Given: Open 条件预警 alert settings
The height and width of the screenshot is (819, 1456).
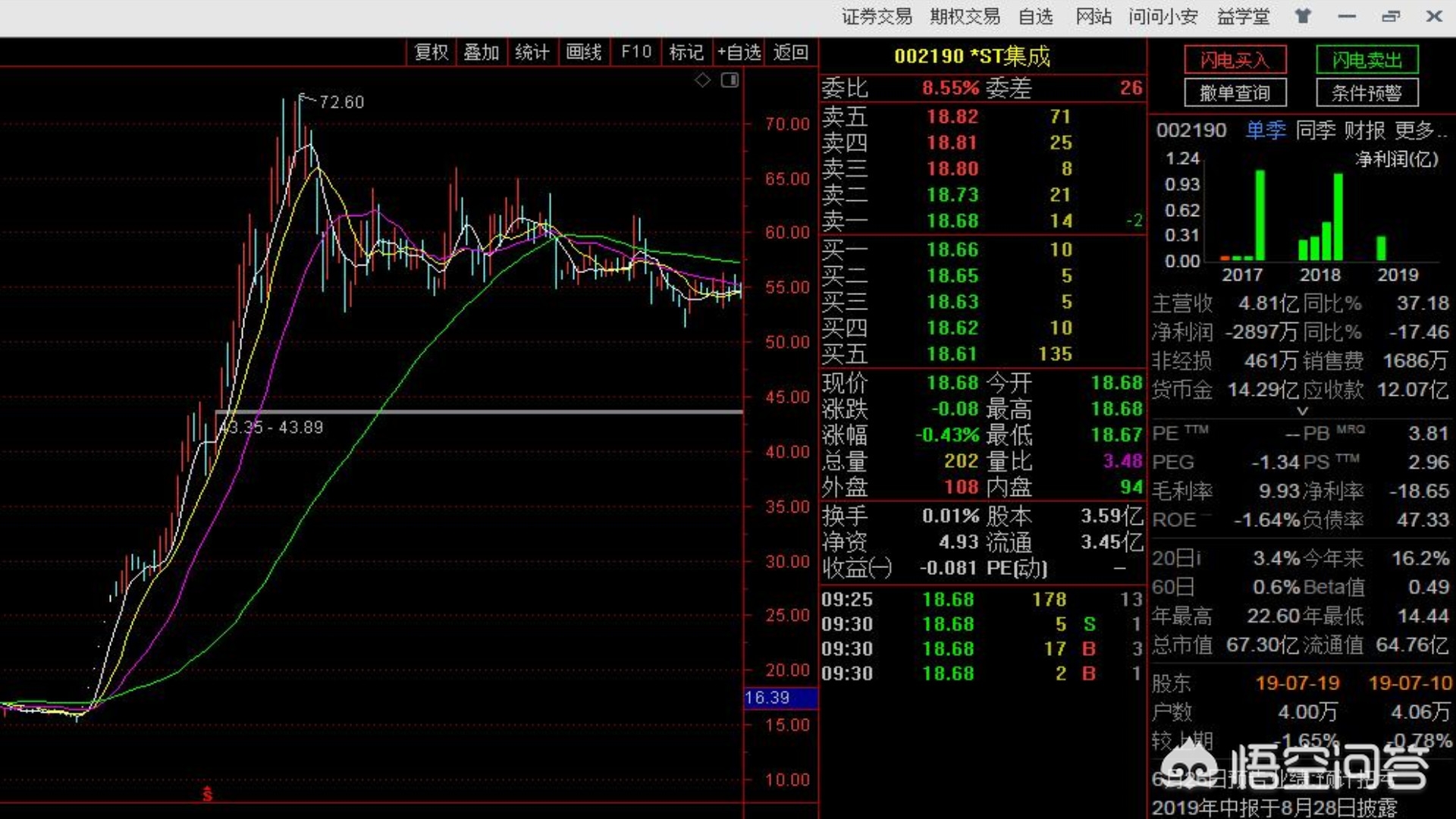Looking at the screenshot, I should [x=1367, y=93].
